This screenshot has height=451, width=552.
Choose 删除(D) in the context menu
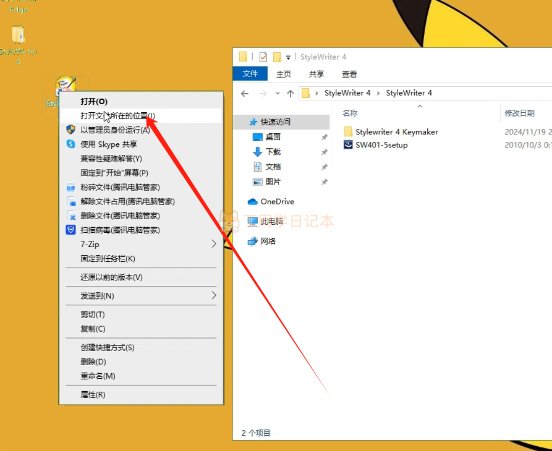(x=141, y=362)
